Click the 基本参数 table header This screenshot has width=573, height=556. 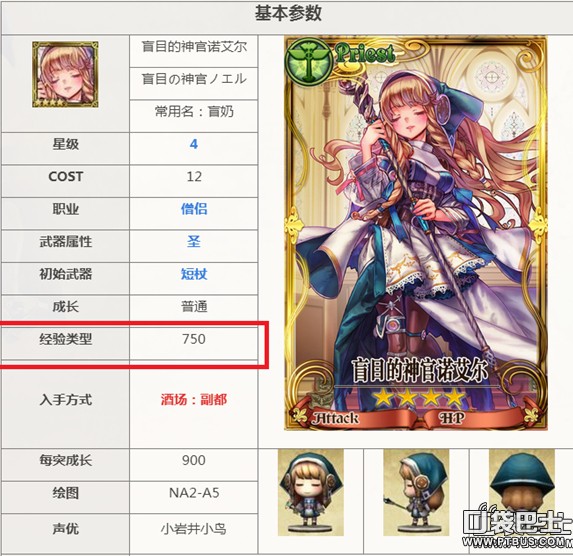click(288, 14)
